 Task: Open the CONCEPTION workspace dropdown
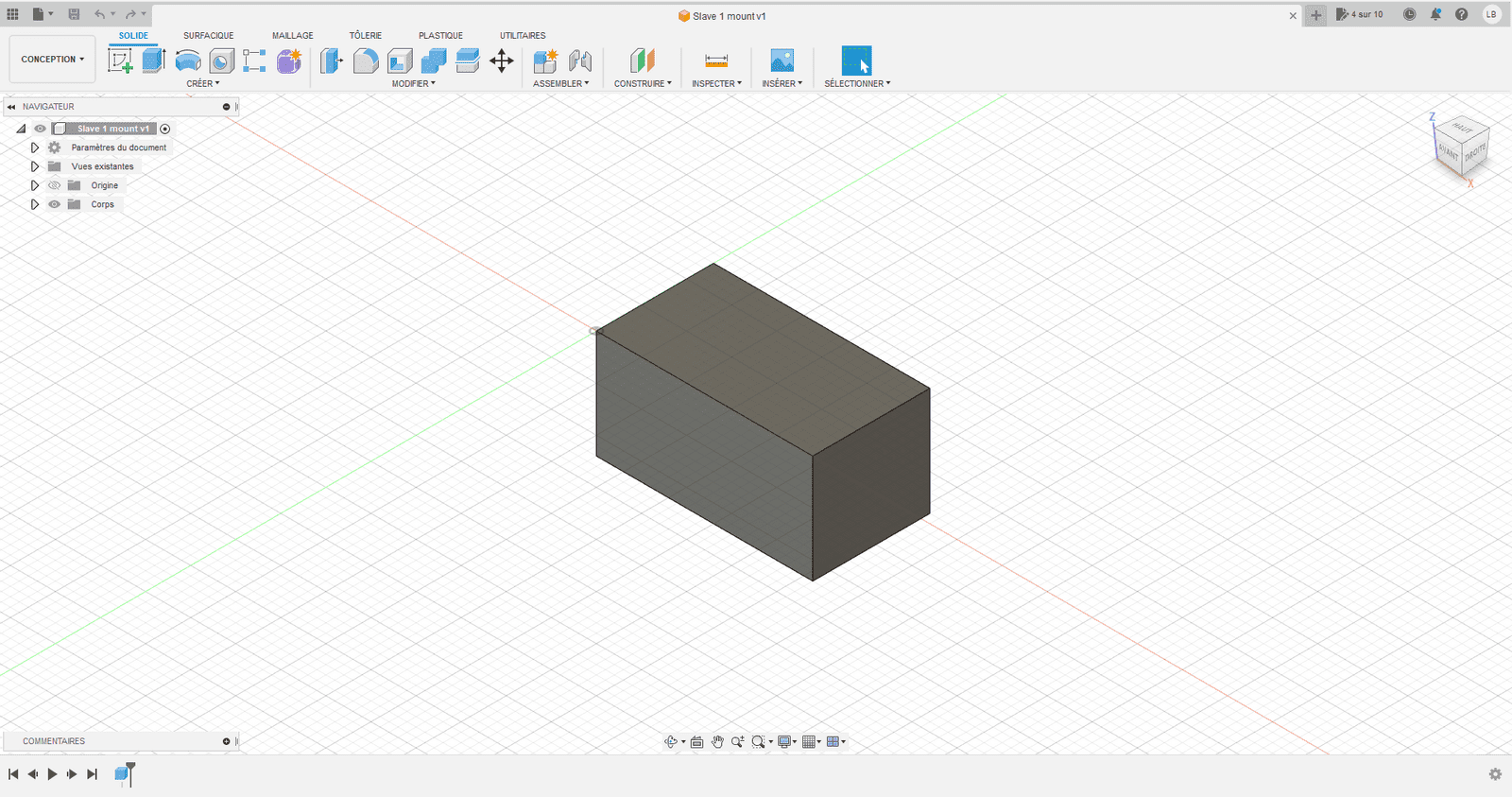tap(52, 59)
